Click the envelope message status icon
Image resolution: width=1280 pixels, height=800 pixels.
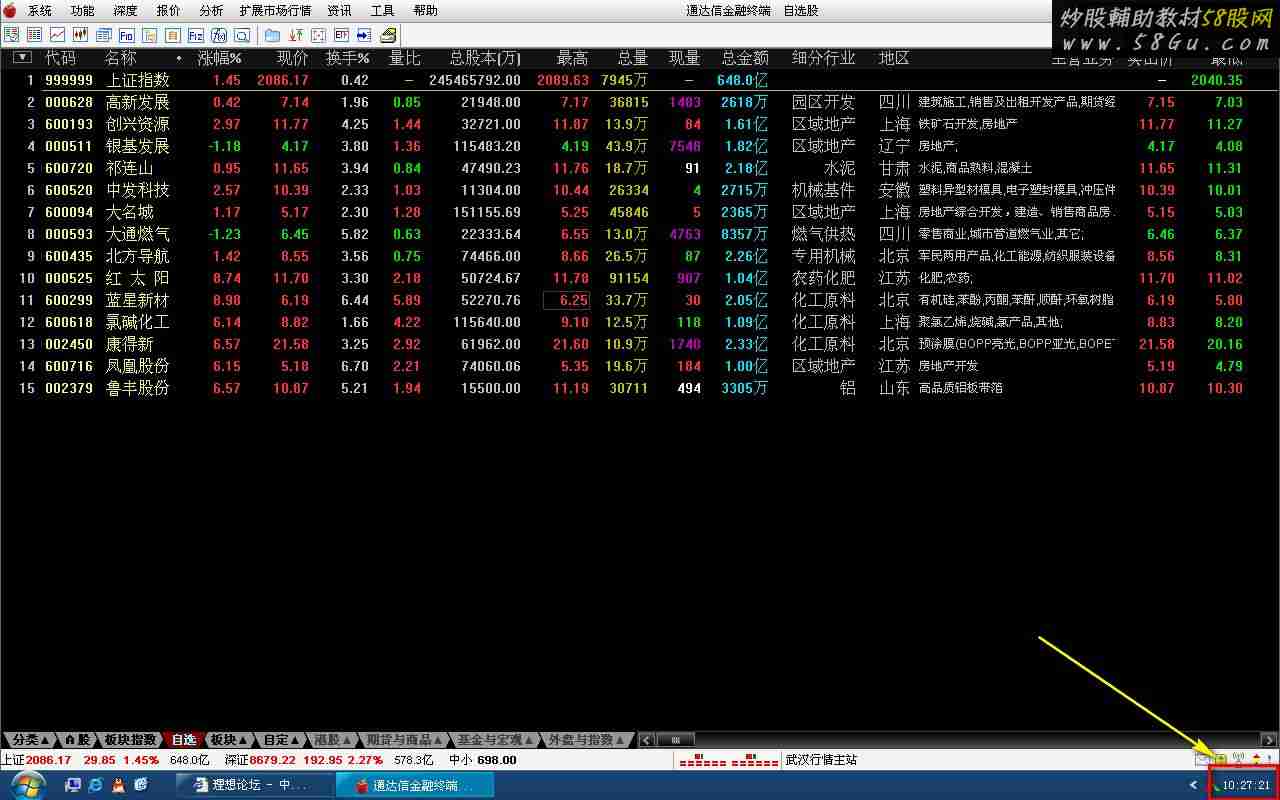pyautogui.click(x=1203, y=759)
